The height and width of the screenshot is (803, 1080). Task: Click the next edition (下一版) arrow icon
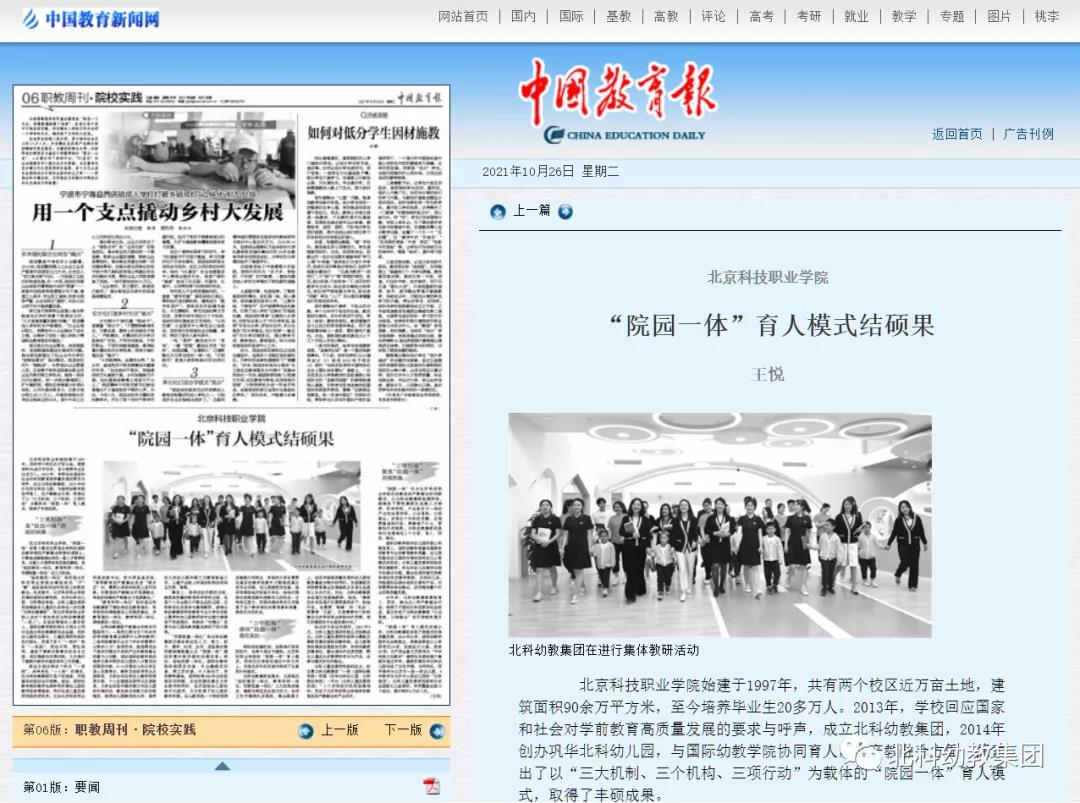point(437,731)
